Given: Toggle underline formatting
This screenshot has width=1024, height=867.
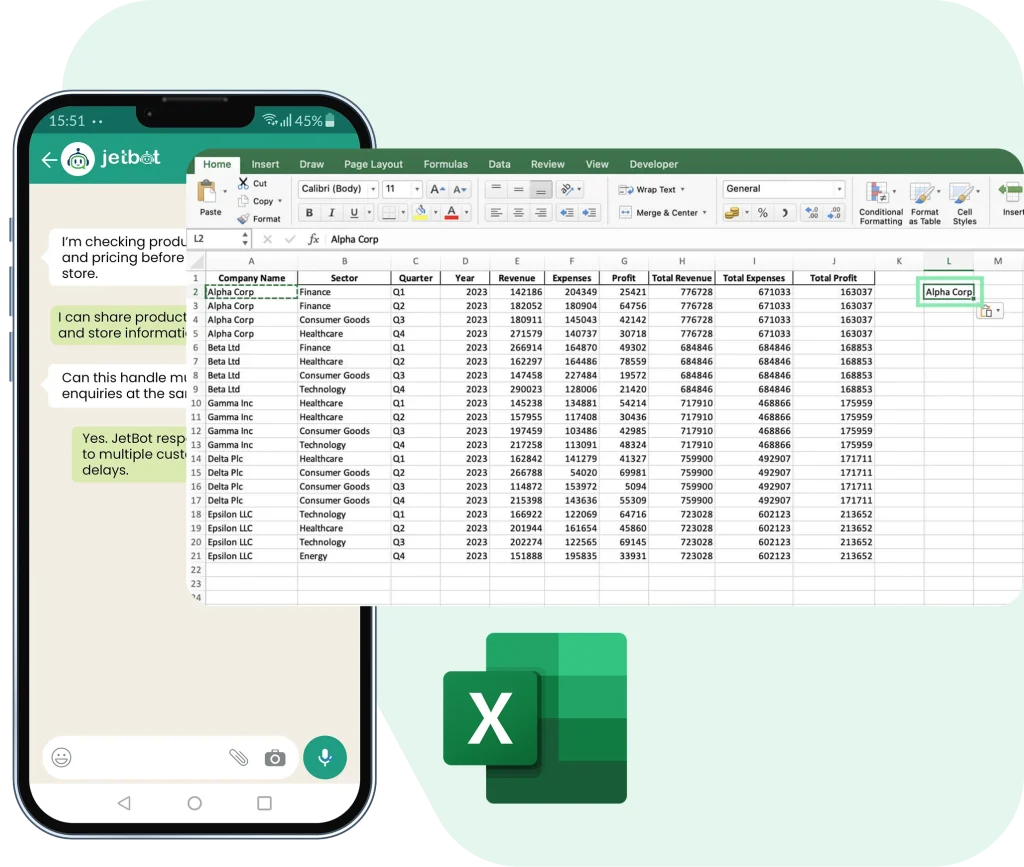Looking at the screenshot, I should (354, 213).
